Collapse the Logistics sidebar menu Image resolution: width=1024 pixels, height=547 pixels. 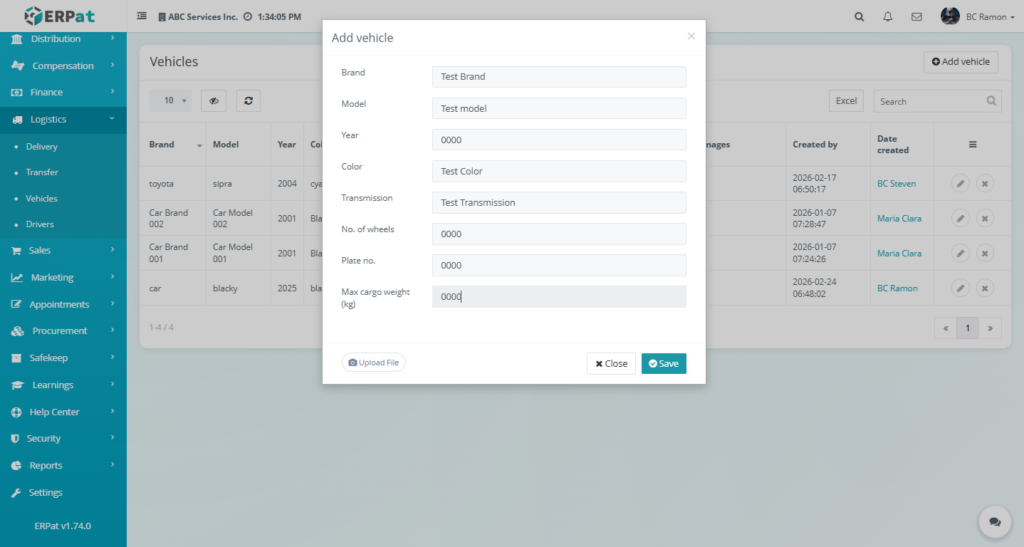click(63, 119)
